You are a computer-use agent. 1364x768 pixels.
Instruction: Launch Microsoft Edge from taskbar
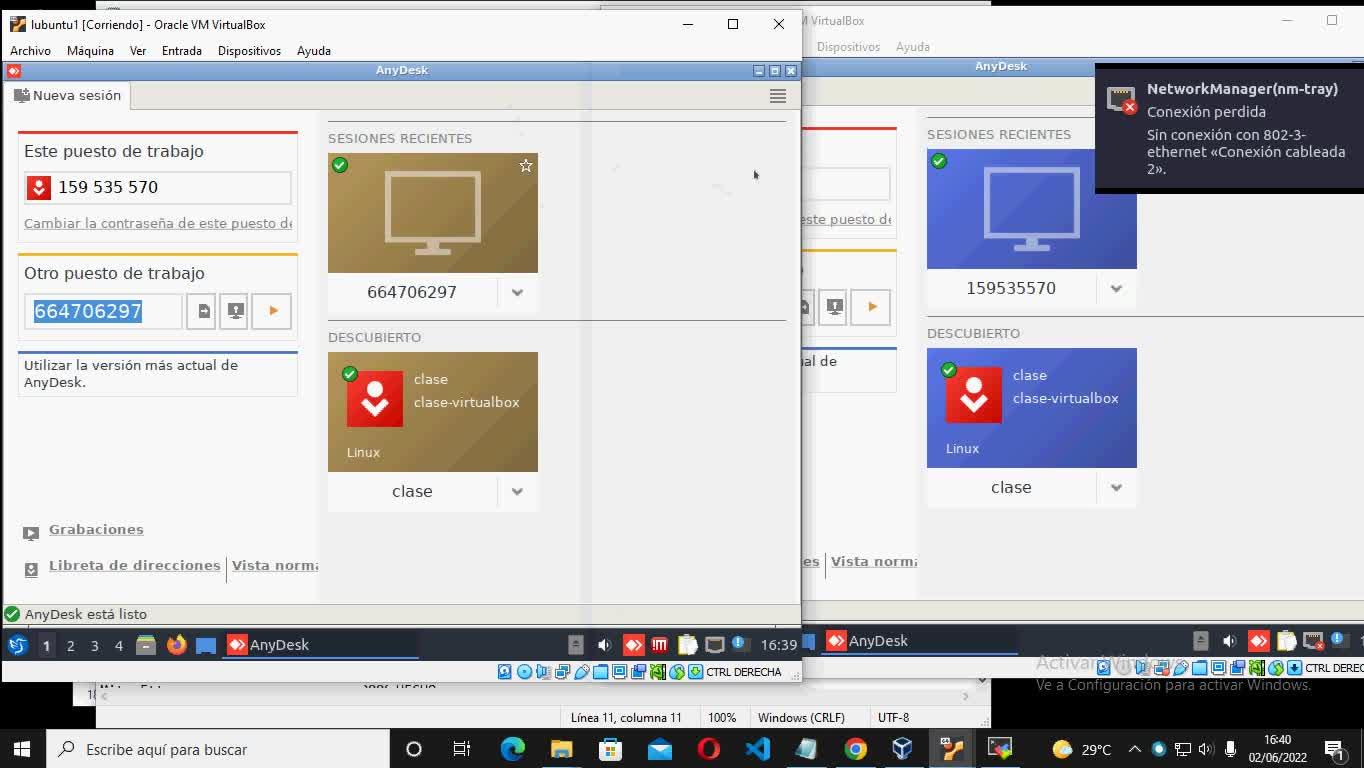point(512,749)
